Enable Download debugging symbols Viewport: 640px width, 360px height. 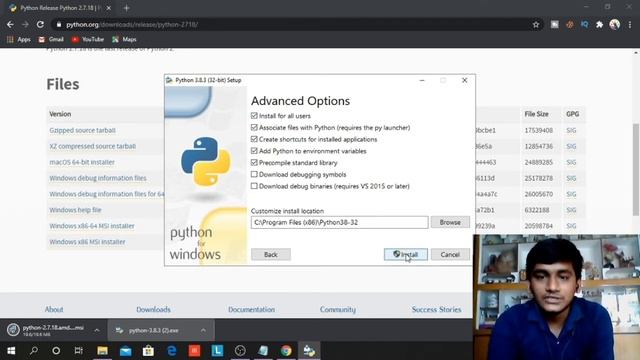tap(254, 174)
